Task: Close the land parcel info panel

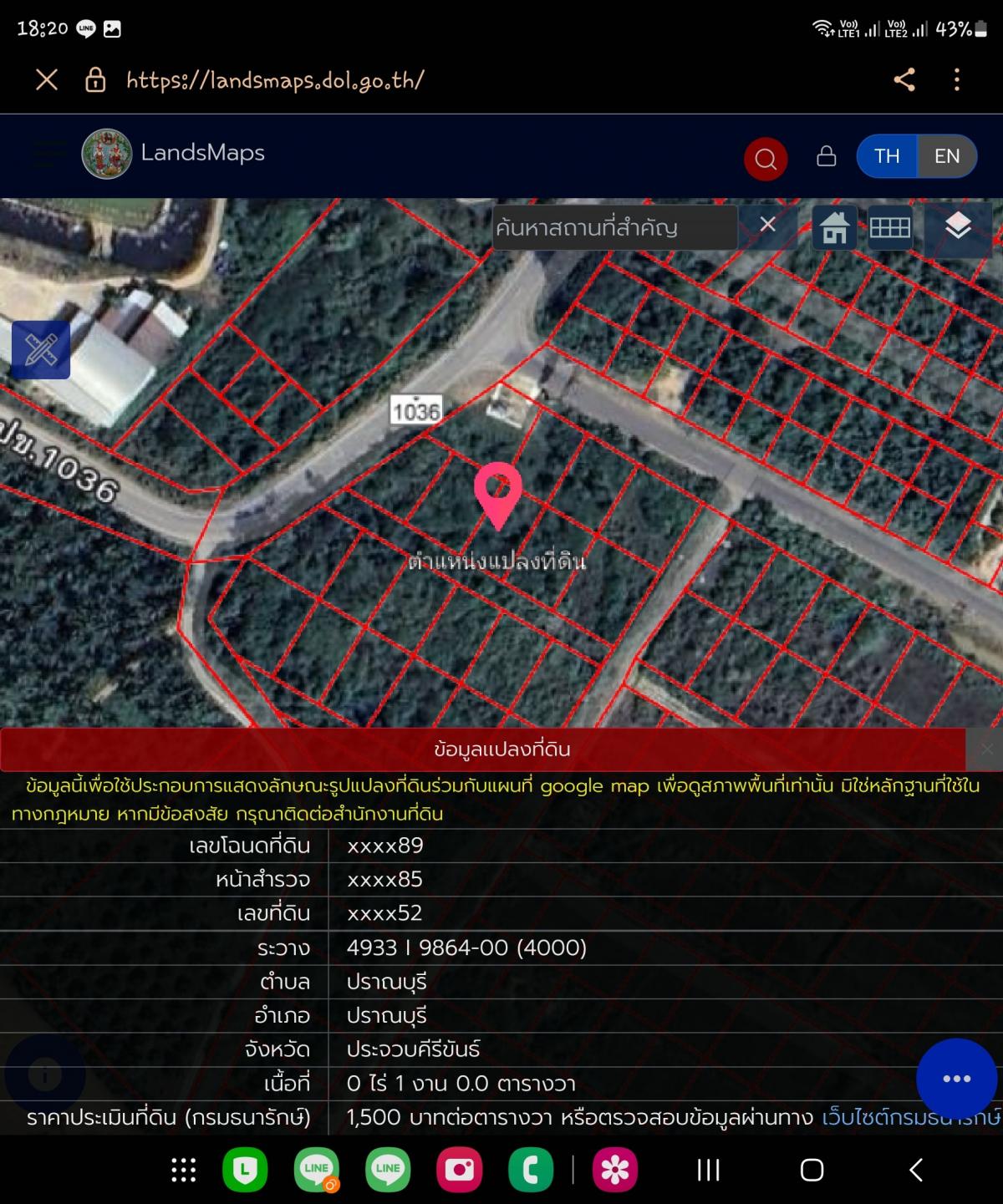Action: 986,749
